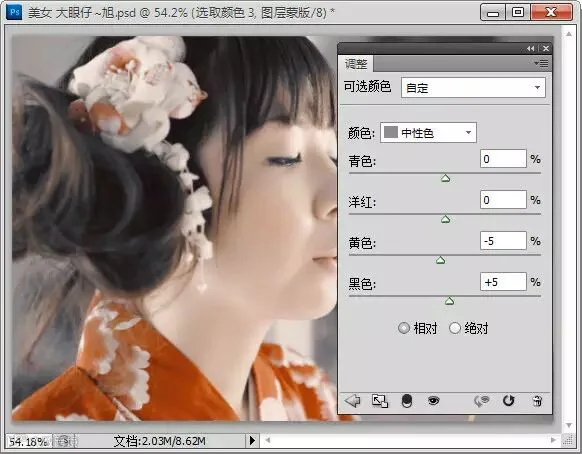Viewport: 582px width, 454px height.
Task: Click the zoom percentage field 54.18%
Action: (29, 441)
